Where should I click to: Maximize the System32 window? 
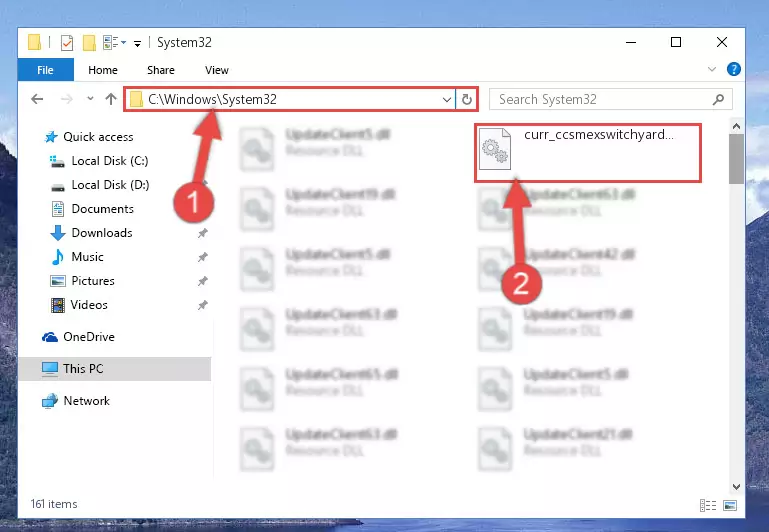pos(676,43)
